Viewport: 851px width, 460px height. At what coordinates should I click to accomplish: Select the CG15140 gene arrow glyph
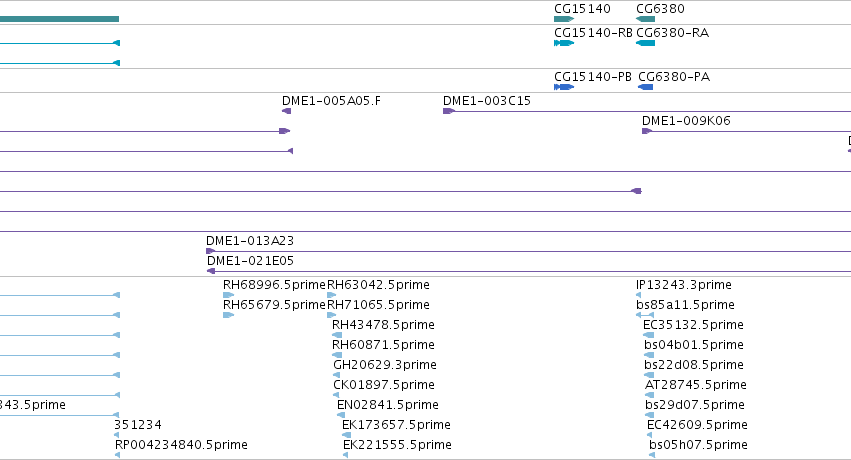[x=564, y=19]
